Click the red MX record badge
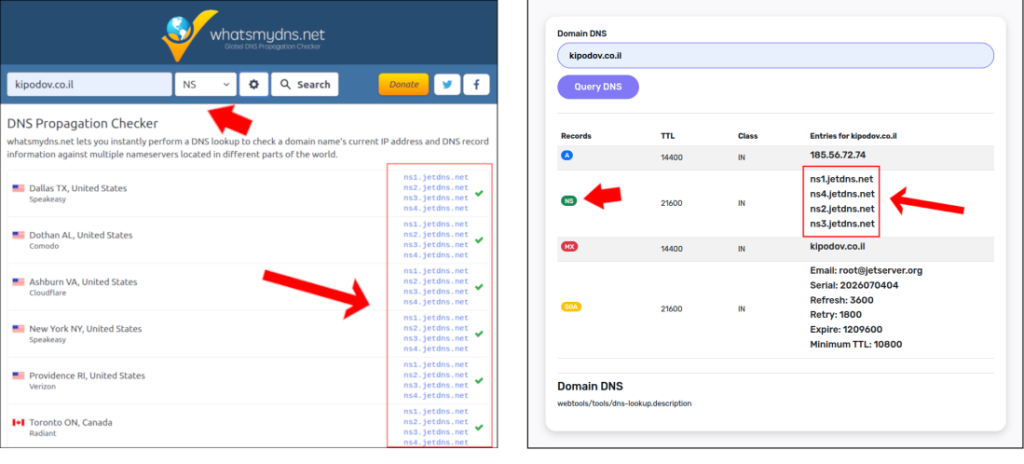1024x464 pixels. tap(569, 246)
